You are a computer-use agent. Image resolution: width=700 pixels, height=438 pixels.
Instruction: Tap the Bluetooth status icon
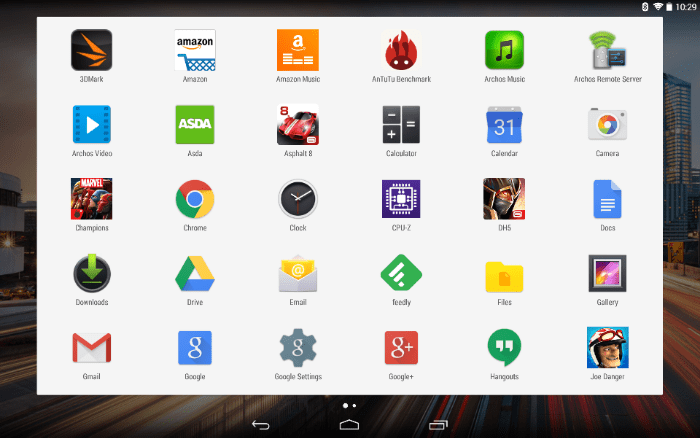(x=645, y=7)
